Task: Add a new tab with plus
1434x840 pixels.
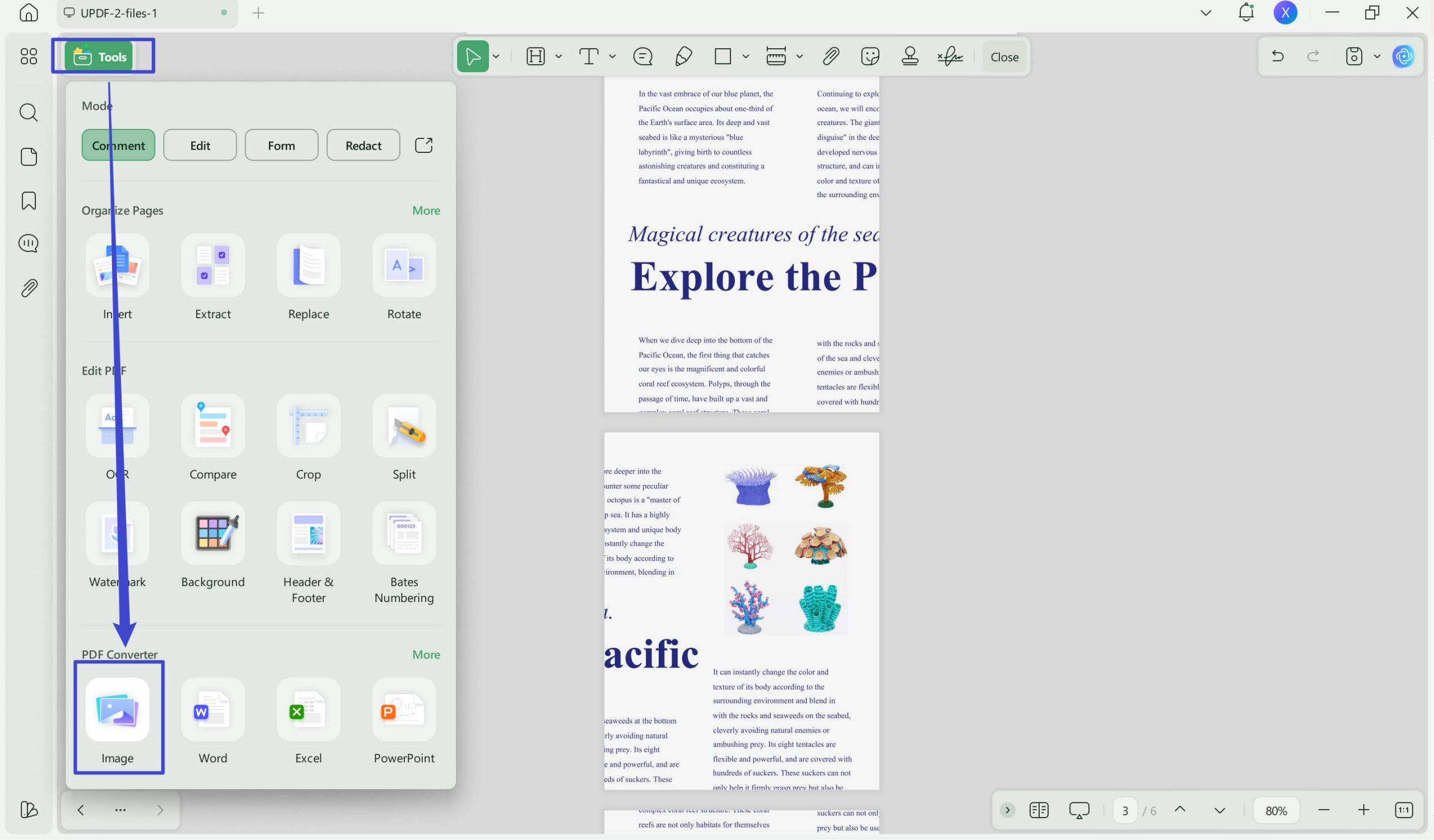Action: coord(258,12)
